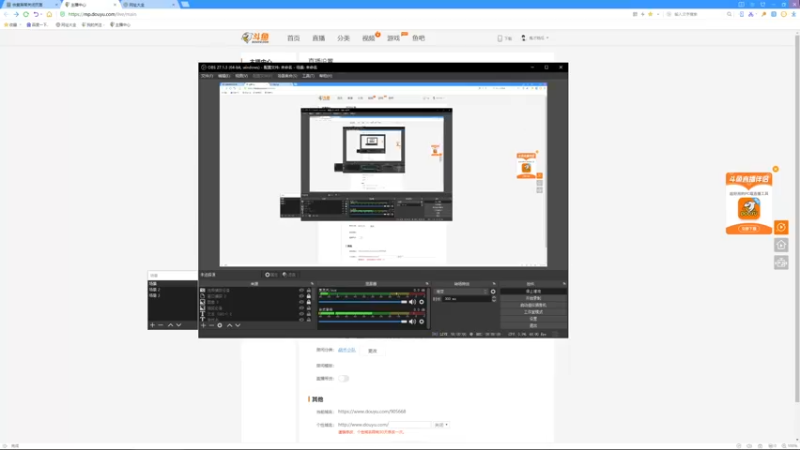
Task: Click the browser page vertical scrollbar
Action: coord(797,217)
